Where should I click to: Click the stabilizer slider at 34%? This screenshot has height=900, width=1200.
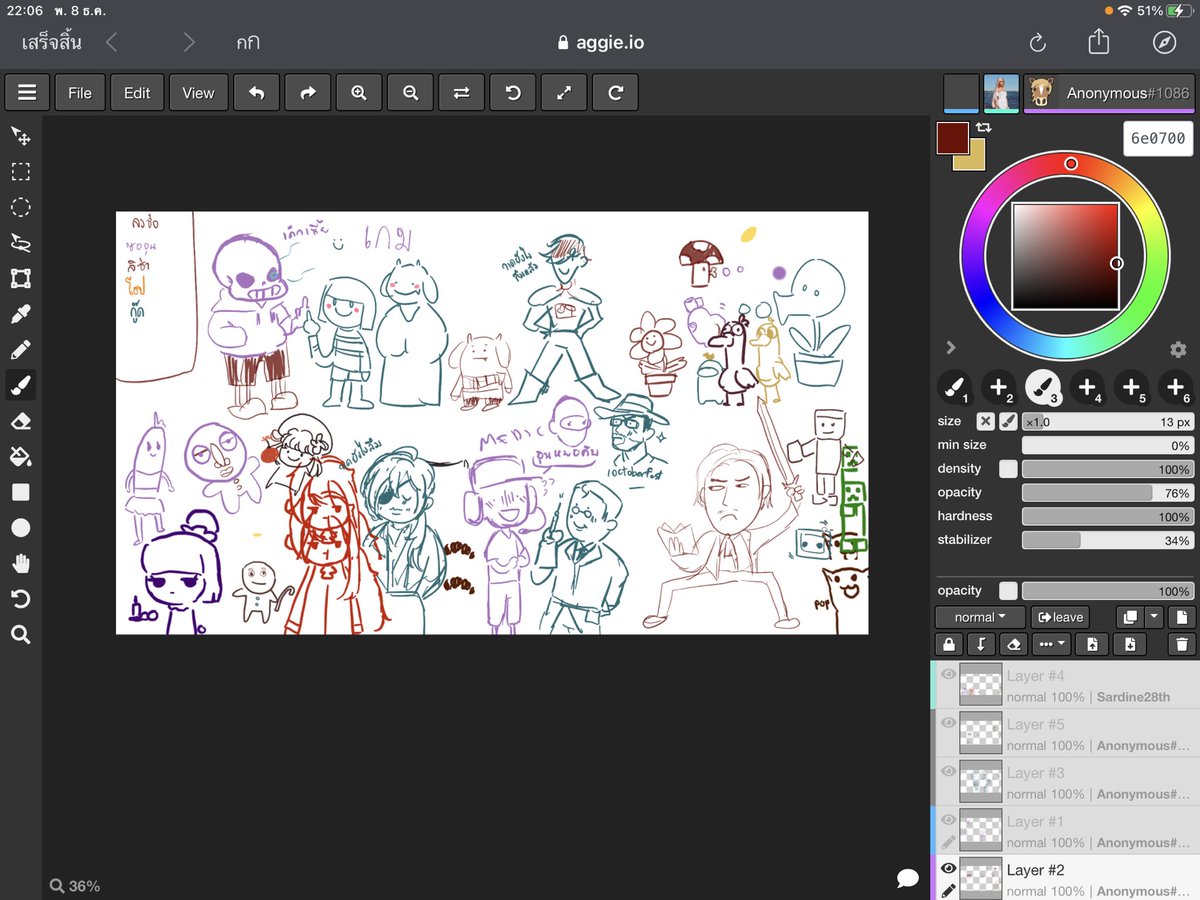click(x=1107, y=540)
